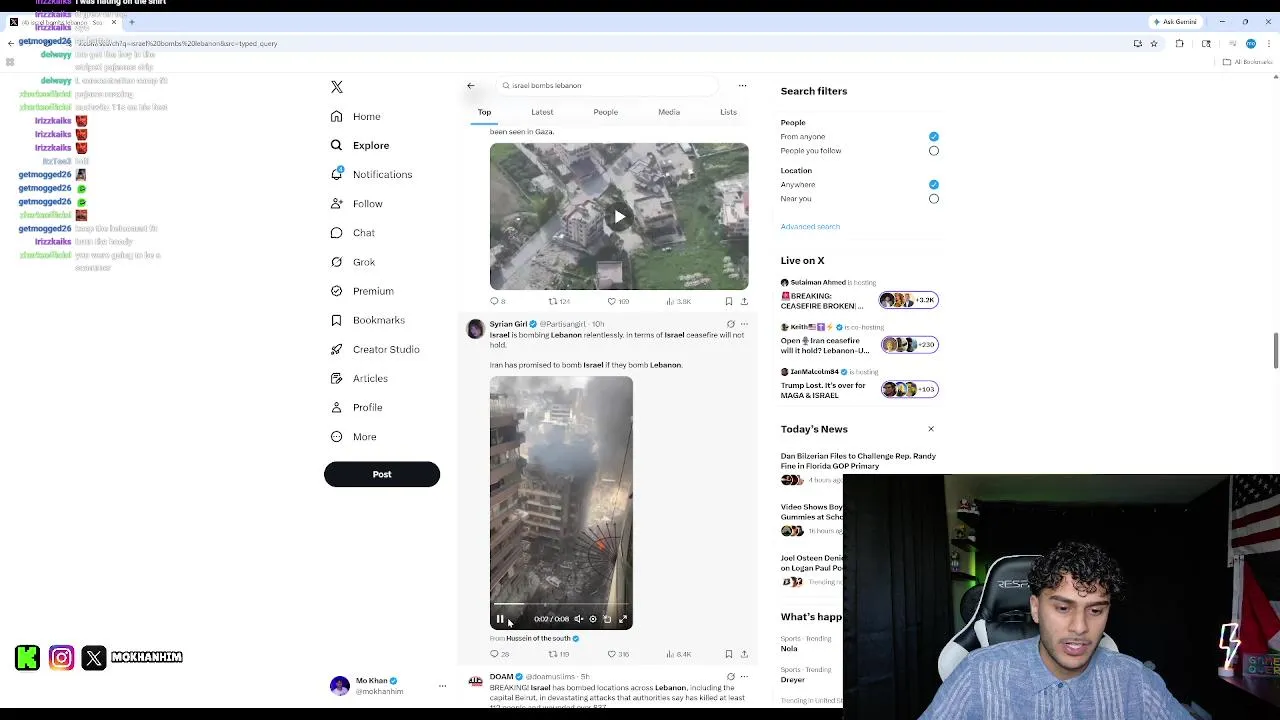Bookmark the Gaza aerial video tweet

pyautogui.click(x=728, y=301)
